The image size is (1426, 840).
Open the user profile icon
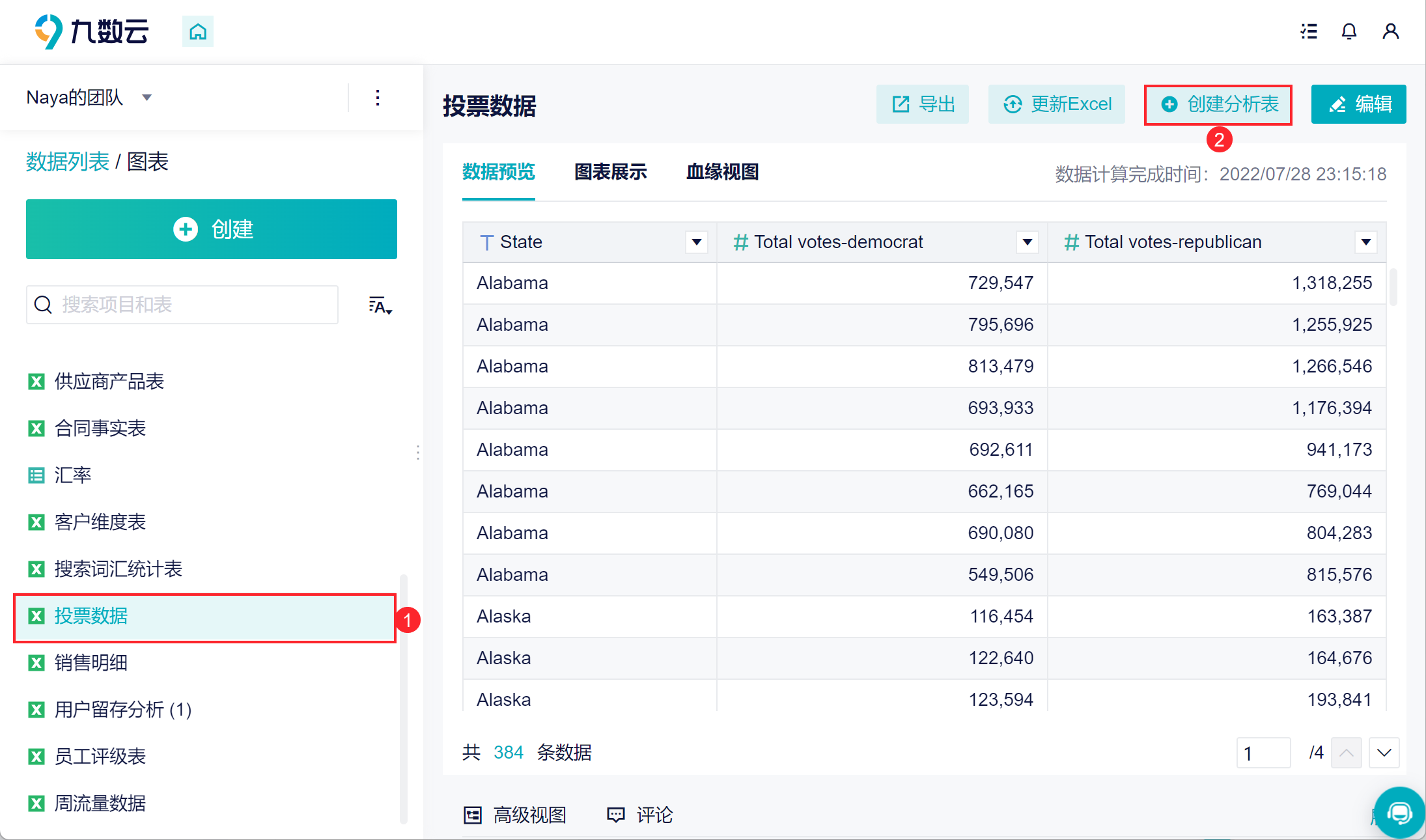click(1390, 31)
